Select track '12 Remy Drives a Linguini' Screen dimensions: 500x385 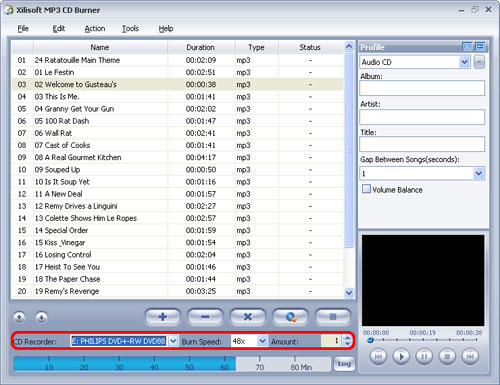(178, 206)
